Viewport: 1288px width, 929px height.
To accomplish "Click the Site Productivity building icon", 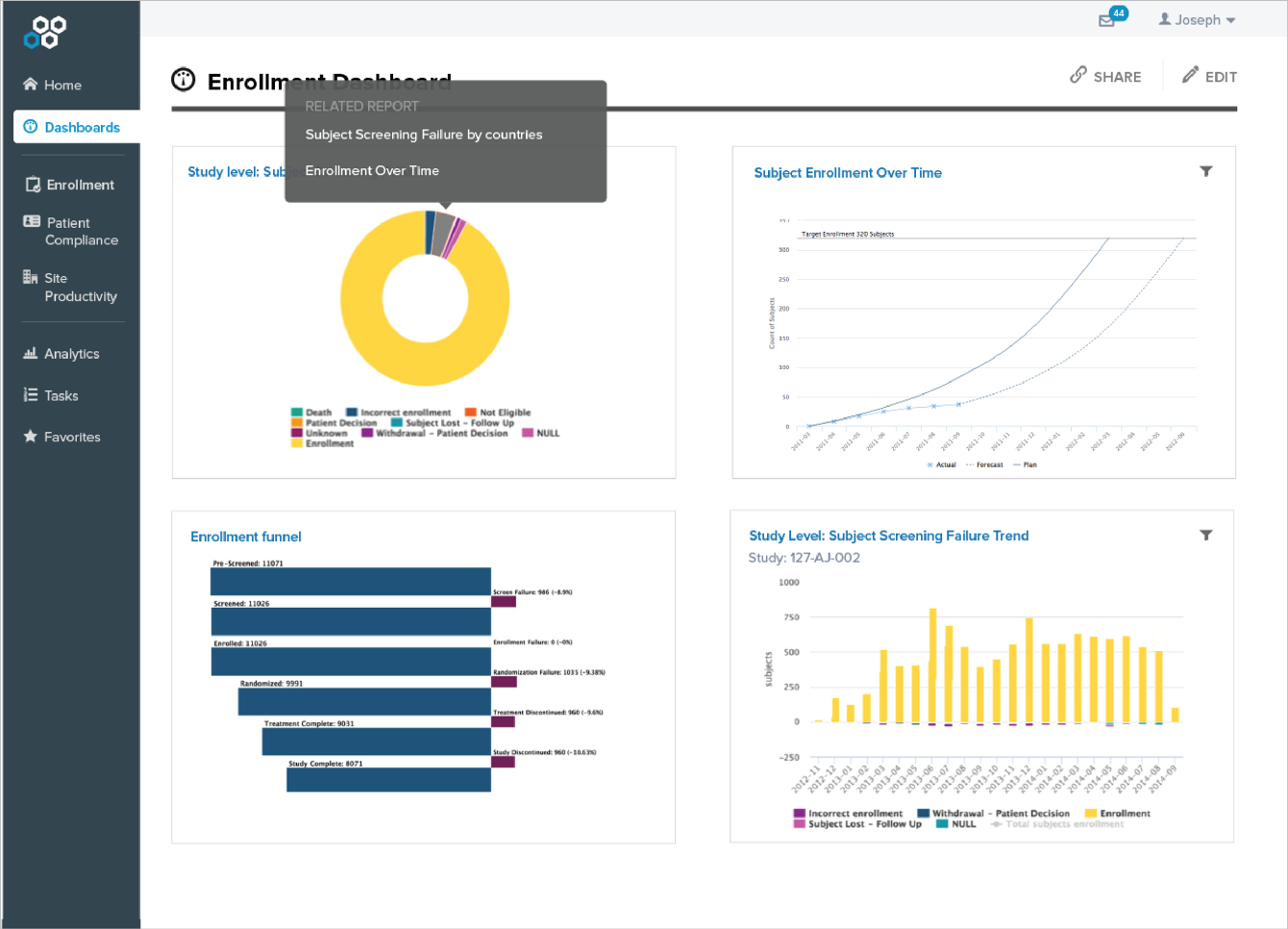I will (x=31, y=277).
